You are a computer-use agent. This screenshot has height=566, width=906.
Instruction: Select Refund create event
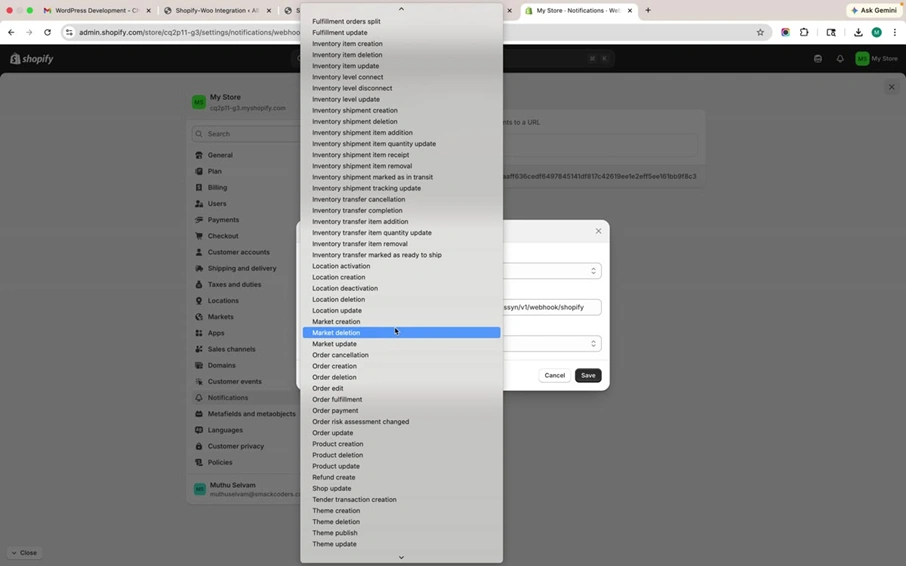[x=402, y=477]
